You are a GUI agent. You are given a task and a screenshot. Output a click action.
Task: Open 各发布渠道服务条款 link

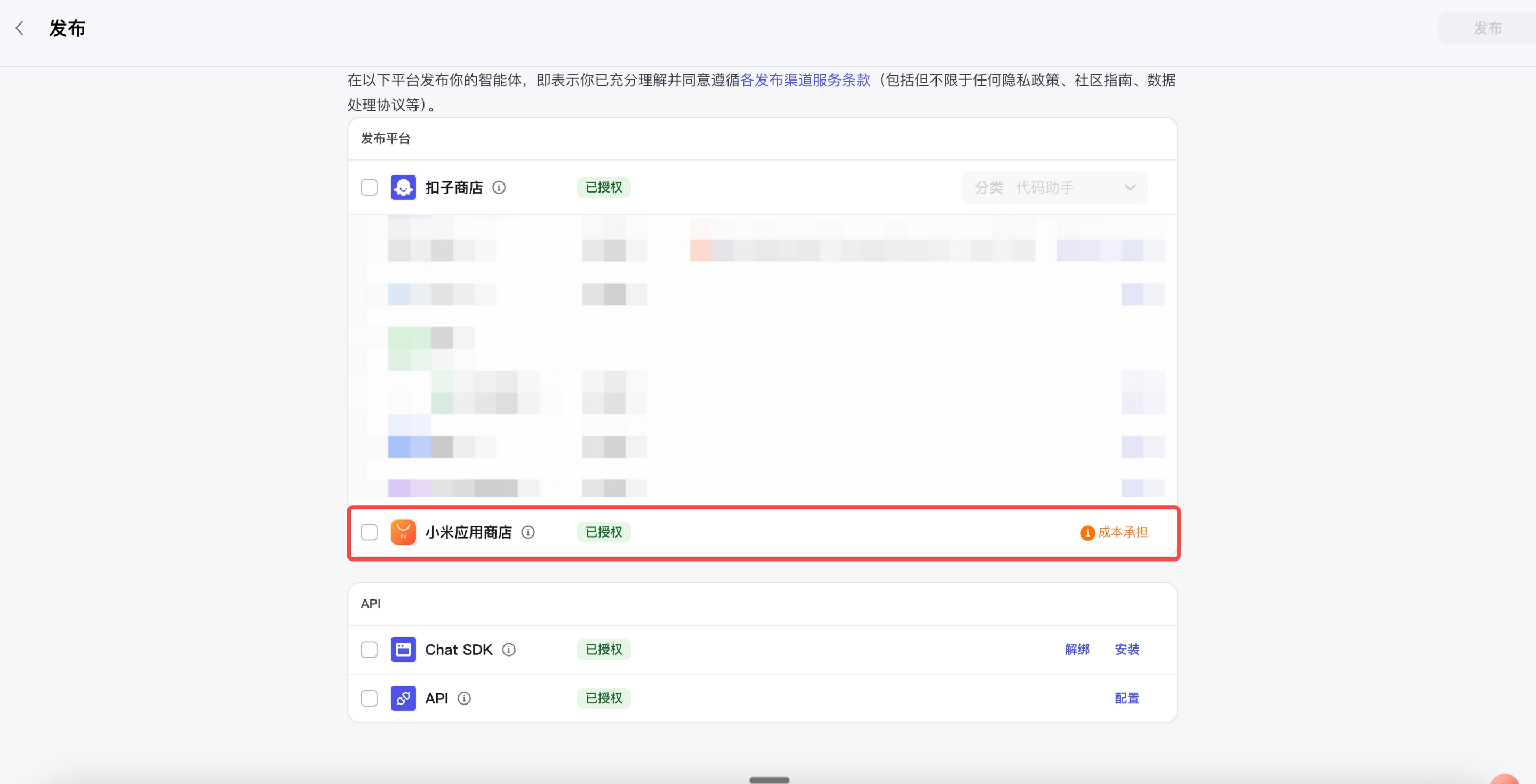[x=805, y=80]
